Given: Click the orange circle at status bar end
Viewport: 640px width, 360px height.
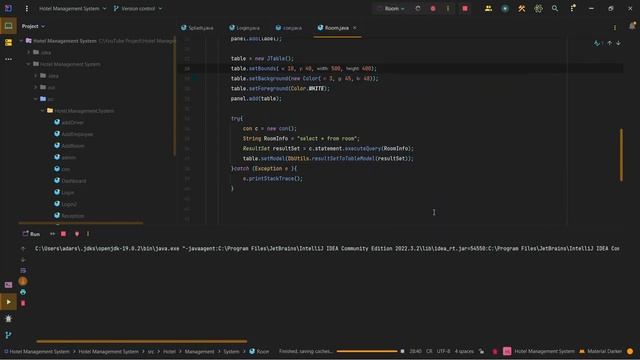Looking at the screenshot, I should coord(630,351).
